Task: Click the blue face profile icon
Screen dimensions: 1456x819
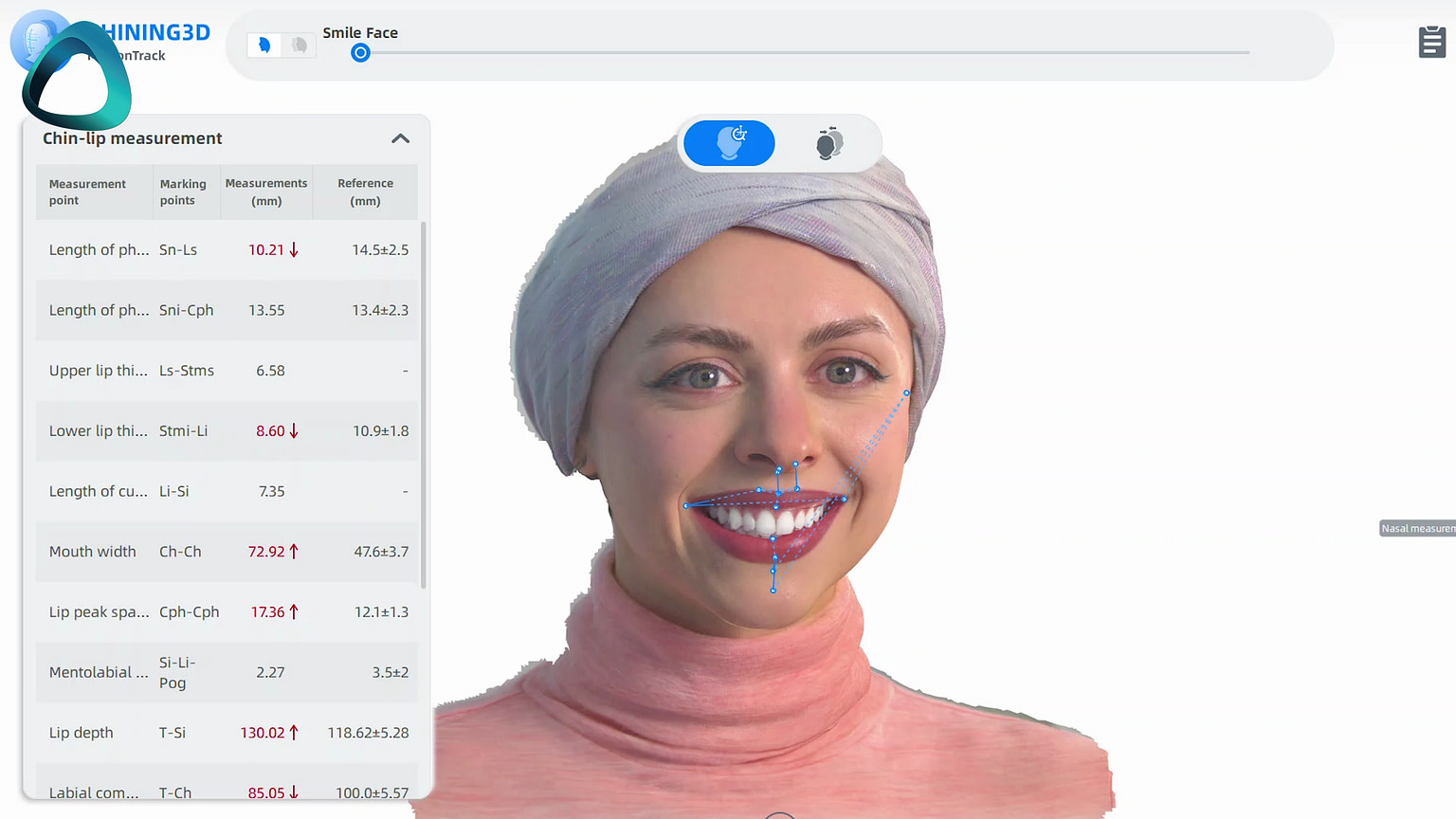Action: pos(263,44)
